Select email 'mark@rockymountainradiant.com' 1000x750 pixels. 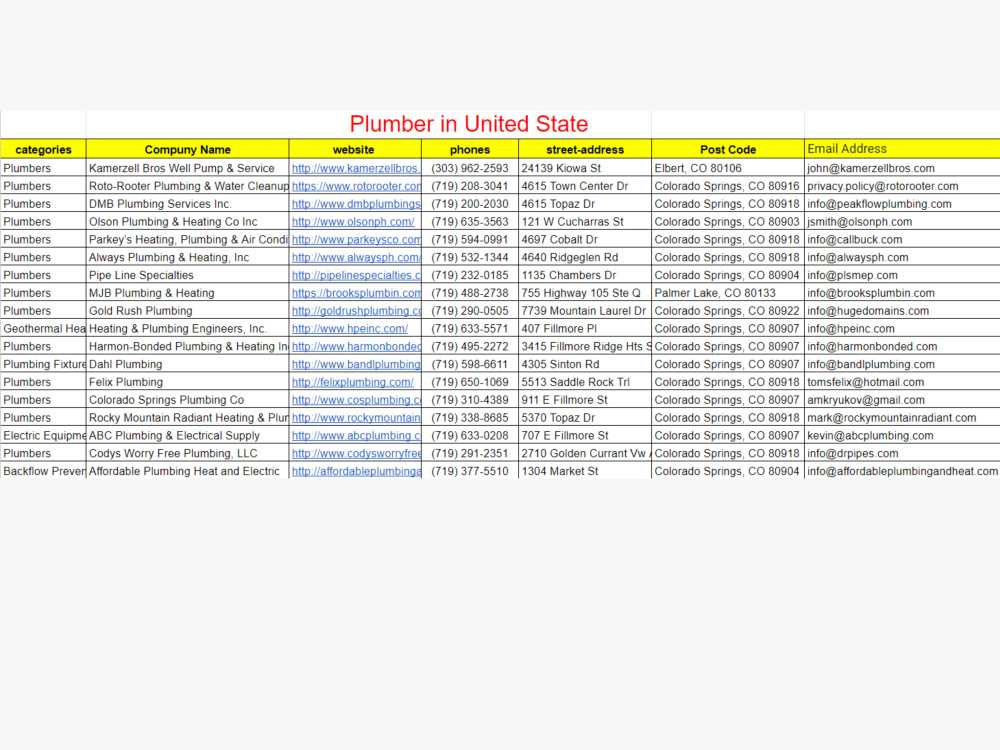[892, 418]
